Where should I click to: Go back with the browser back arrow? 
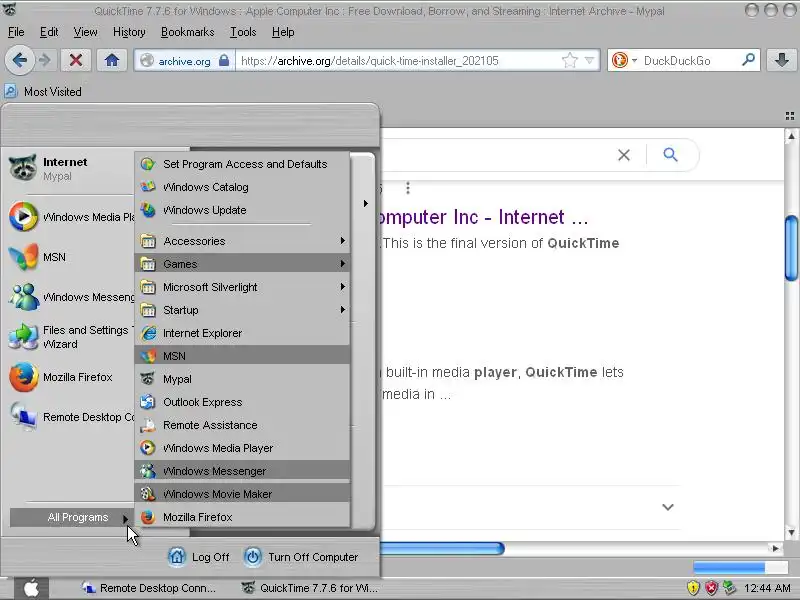(x=19, y=60)
